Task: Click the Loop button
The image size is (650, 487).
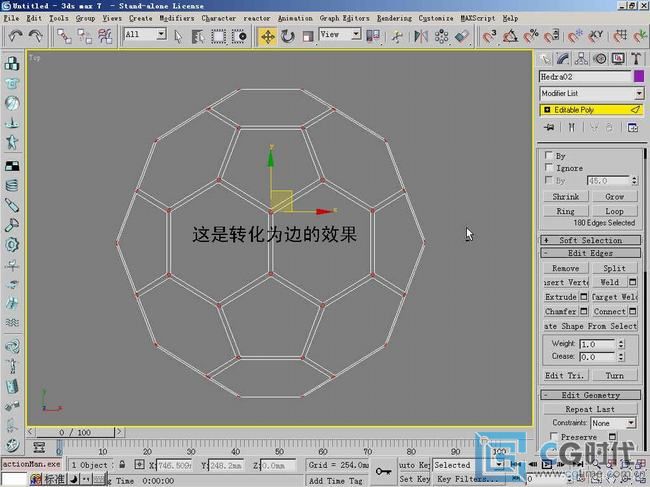Action: click(x=614, y=211)
